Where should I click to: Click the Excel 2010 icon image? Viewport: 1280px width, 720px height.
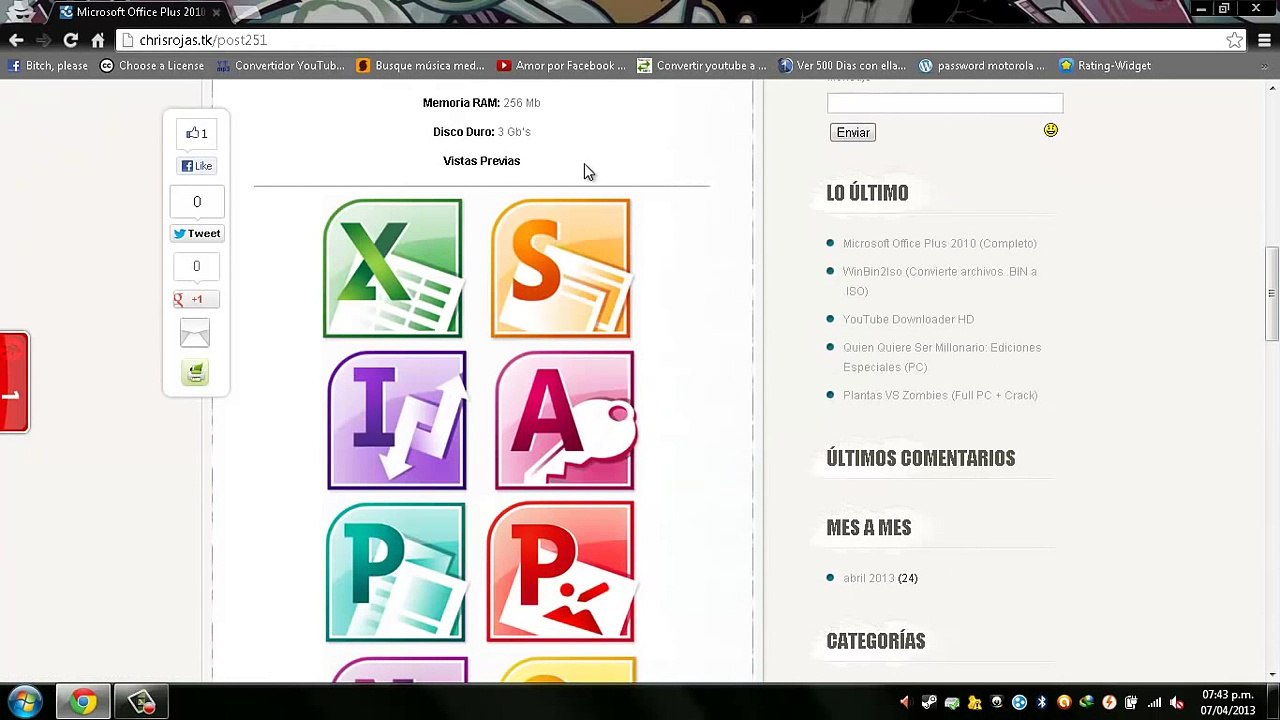pos(393,268)
